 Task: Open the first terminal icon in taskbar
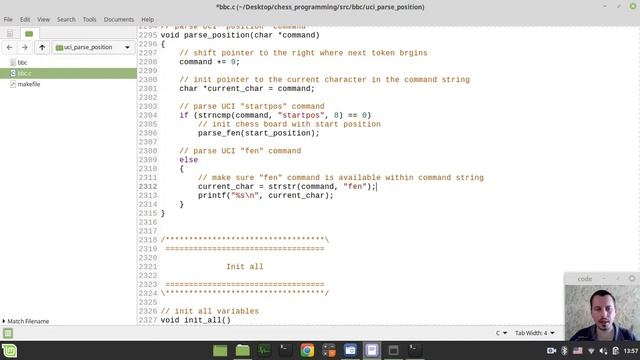coord(285,351)
